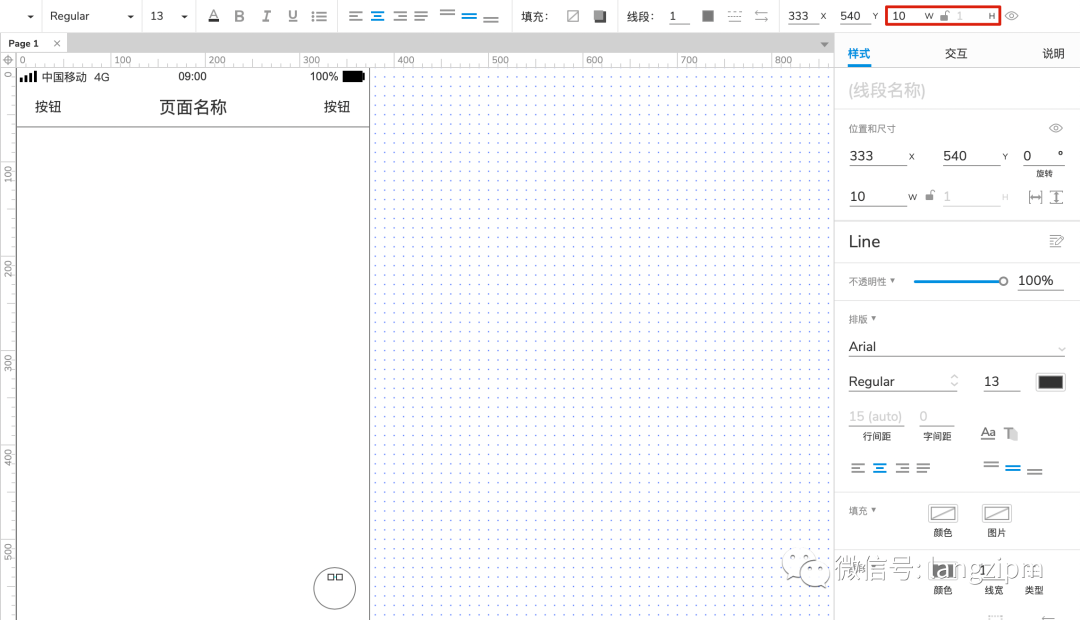The width and height of the screenshot is (1080, 620).
Task: Select the 样式 tab
Action: pos(859,54)
